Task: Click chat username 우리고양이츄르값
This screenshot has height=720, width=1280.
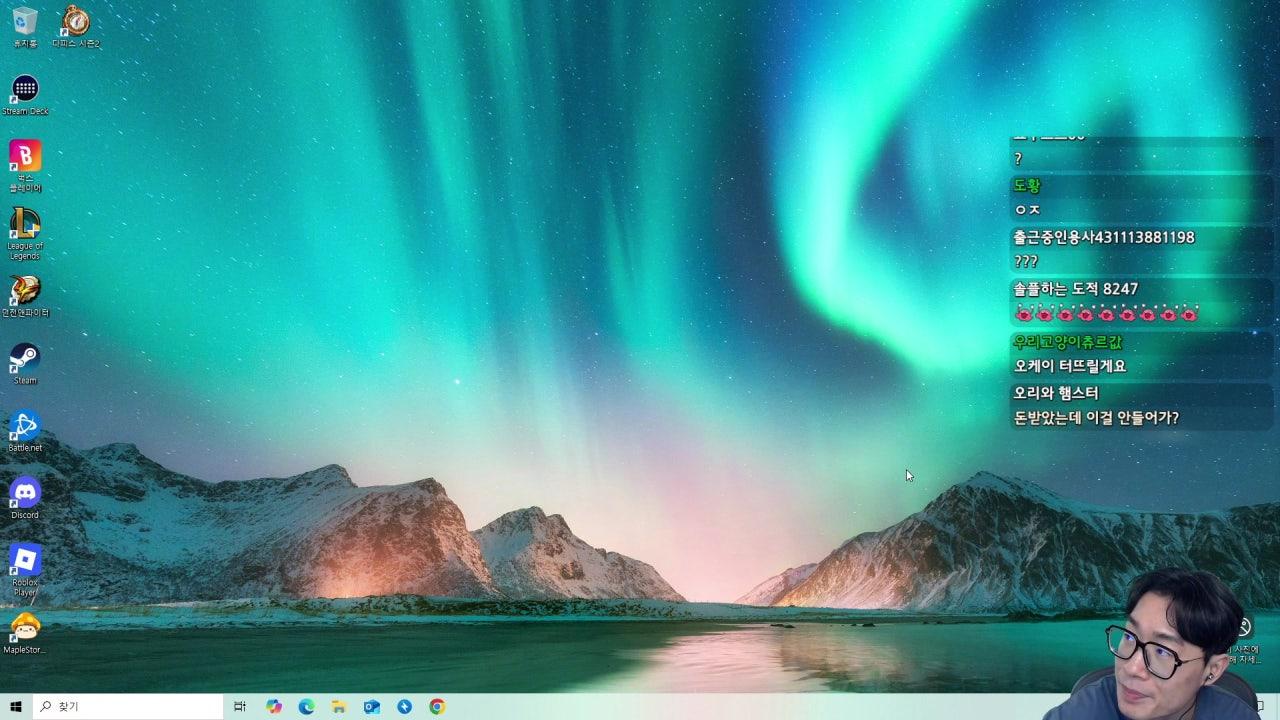Action: coord(1068,342)
